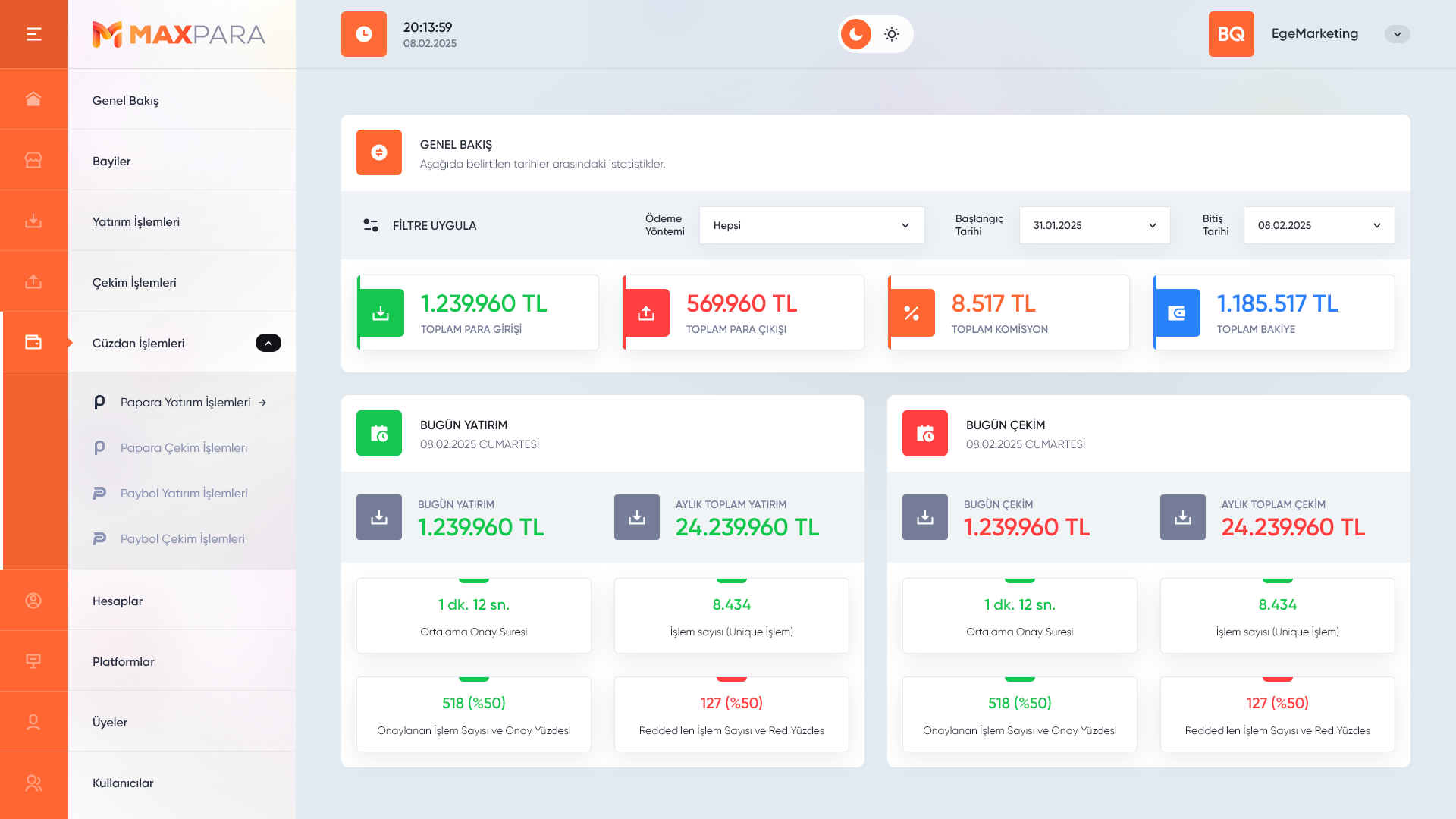Open Hesaplar menu item

[x=118, y=601]
